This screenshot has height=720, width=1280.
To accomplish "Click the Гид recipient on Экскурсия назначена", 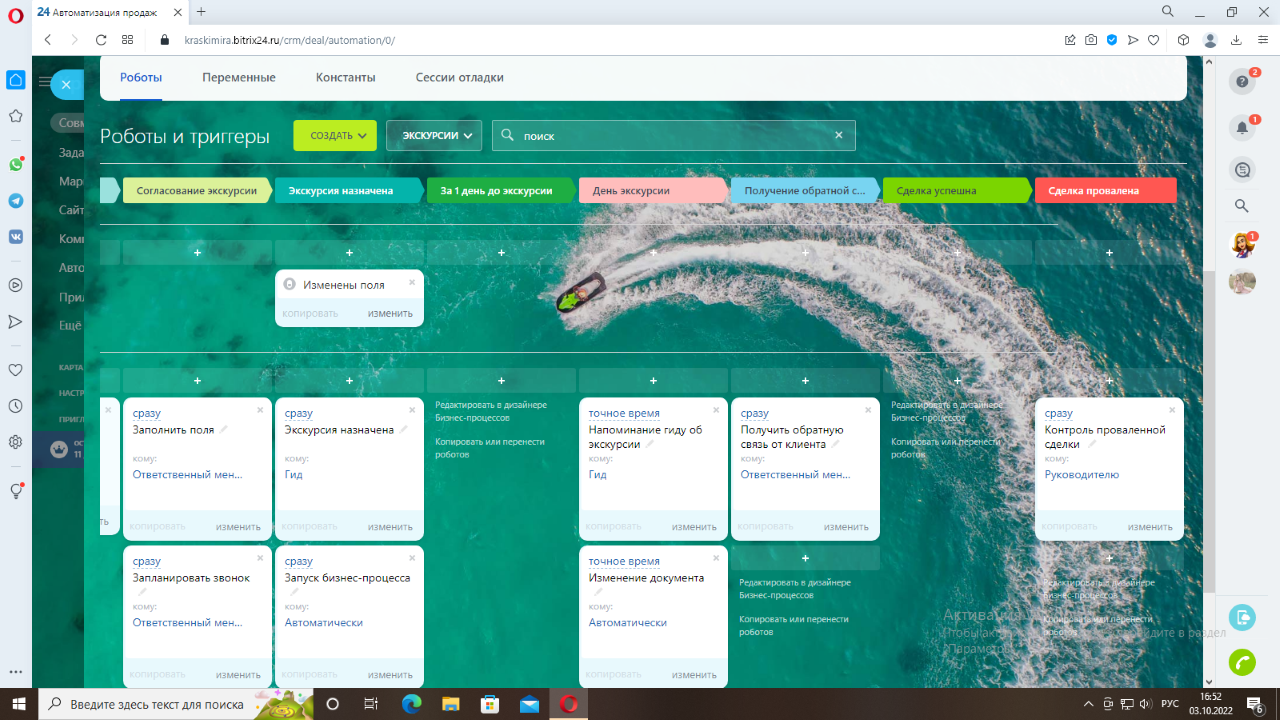I will [x=294, y=475].
